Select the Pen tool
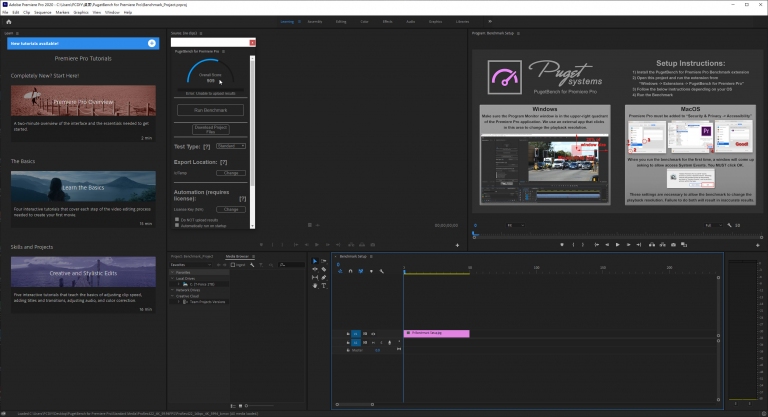Viewport: 768px width, 417px height. pyautogui.click(x=324, y=277)
